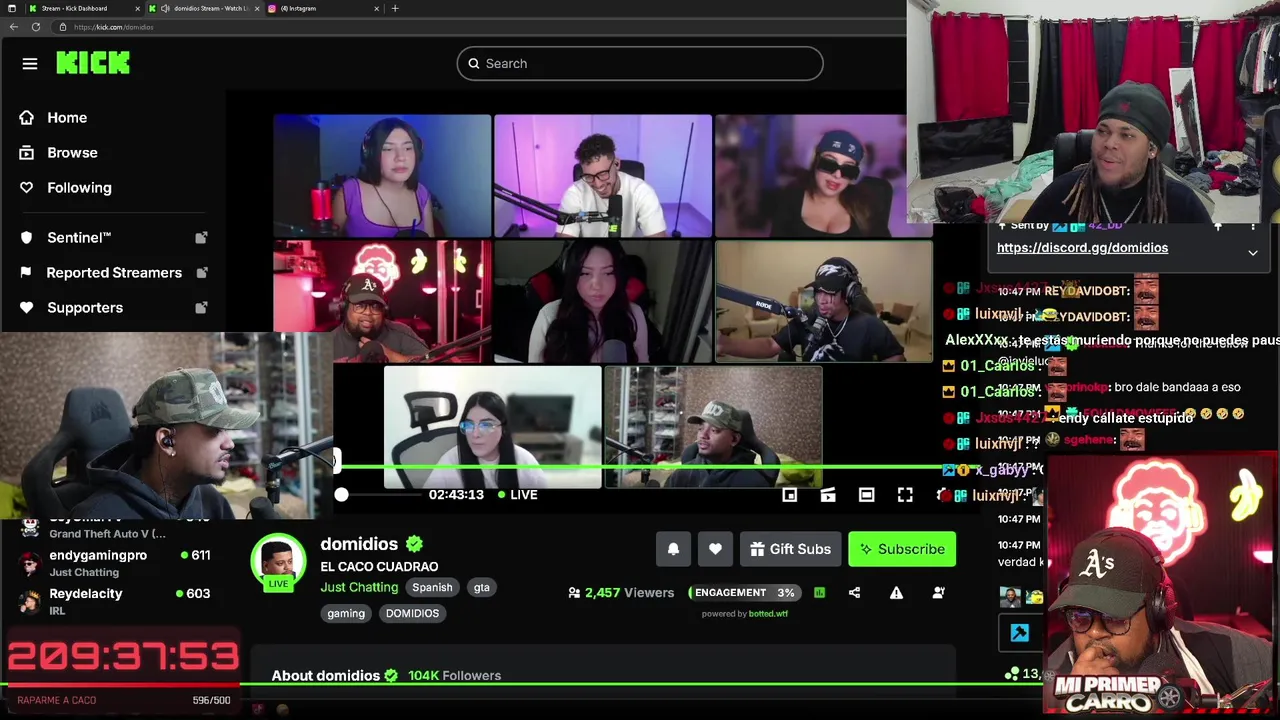Click the clip creation icon in the player

[x=828, y=495]
